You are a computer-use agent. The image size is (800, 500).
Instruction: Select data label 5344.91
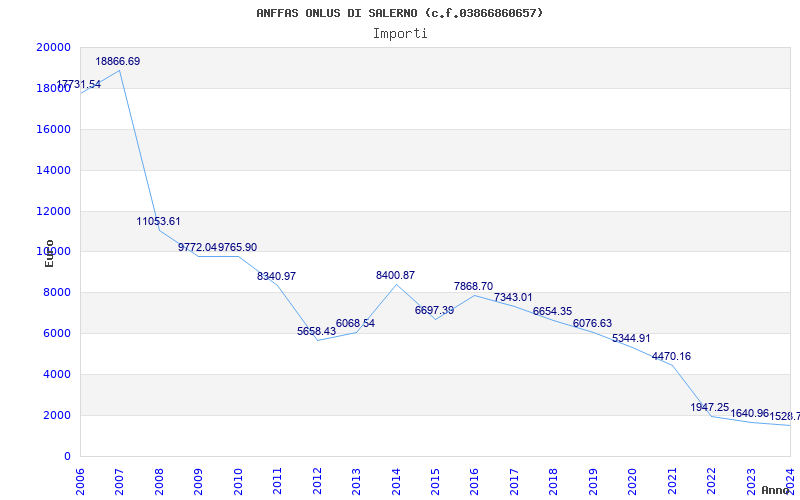point(631,338)
